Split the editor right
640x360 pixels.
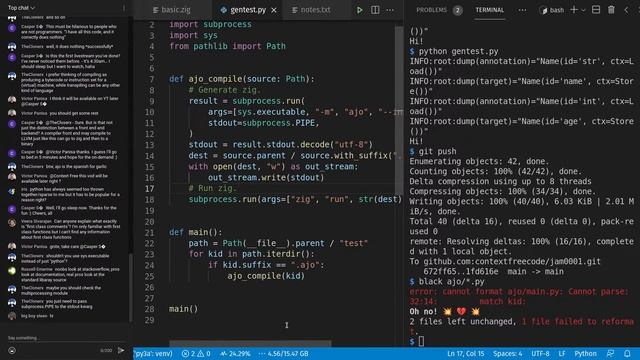(x=375, y=10)
